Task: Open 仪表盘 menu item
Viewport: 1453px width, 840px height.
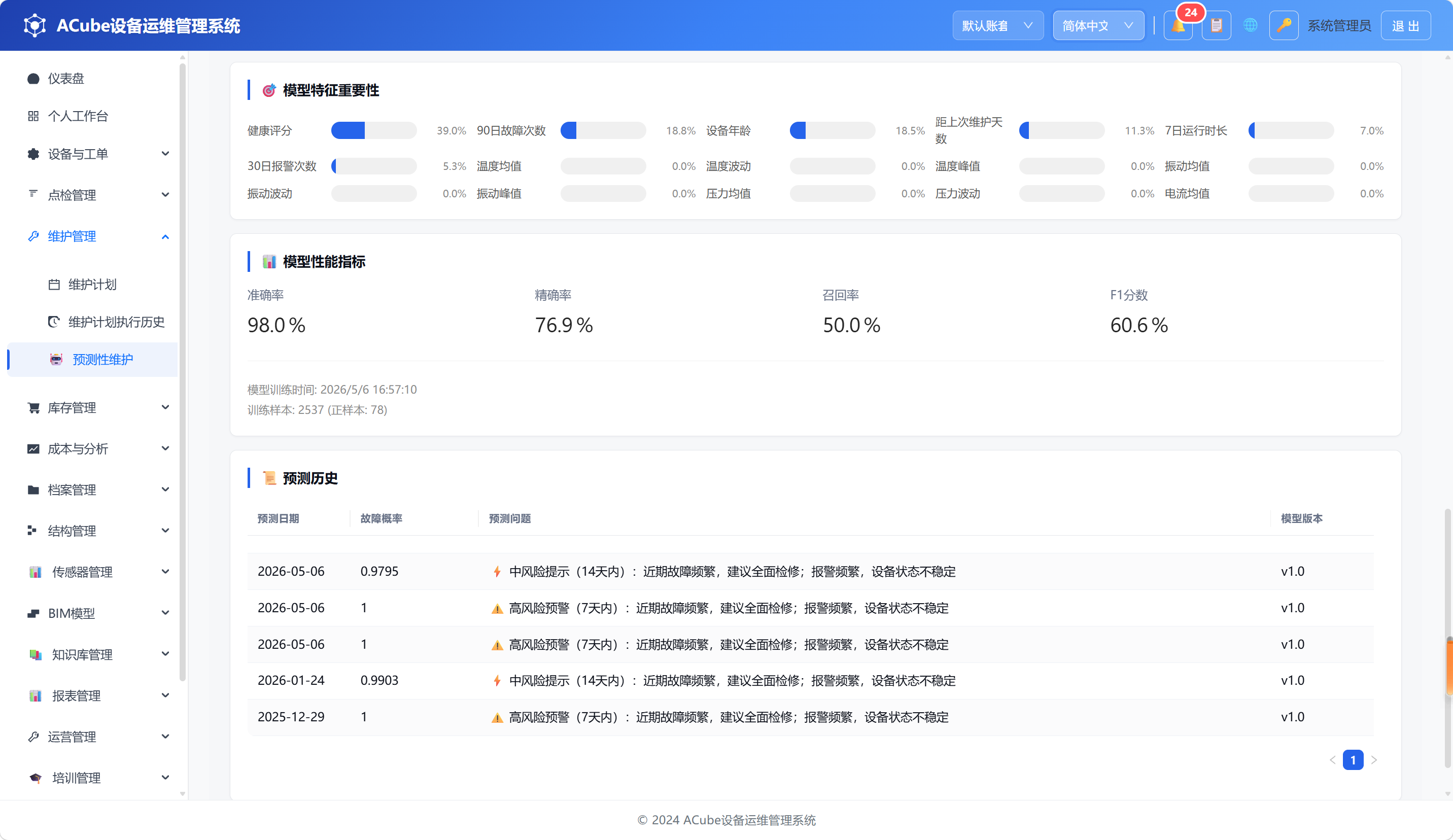Action: (92, 79)
